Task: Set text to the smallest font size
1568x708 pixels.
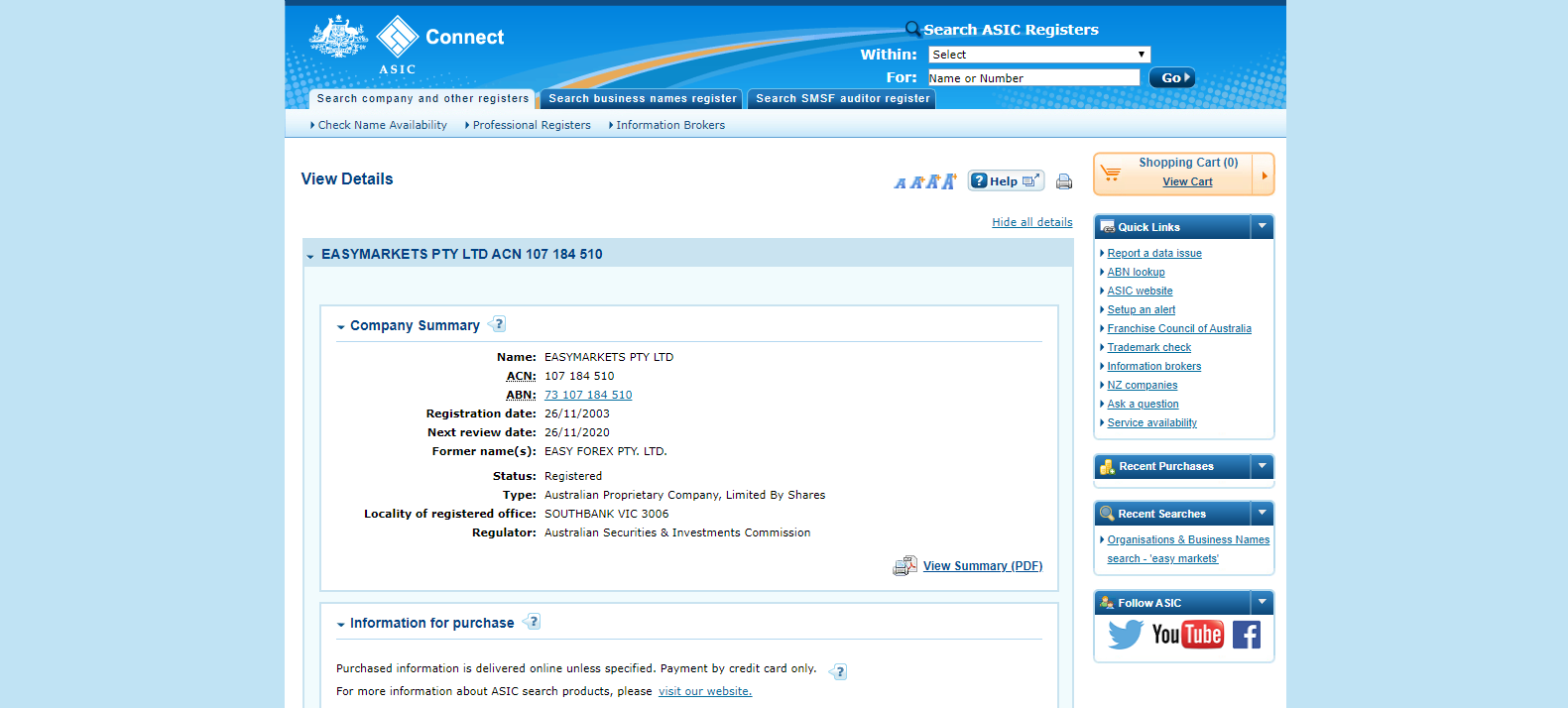Action: click(900, 182)
